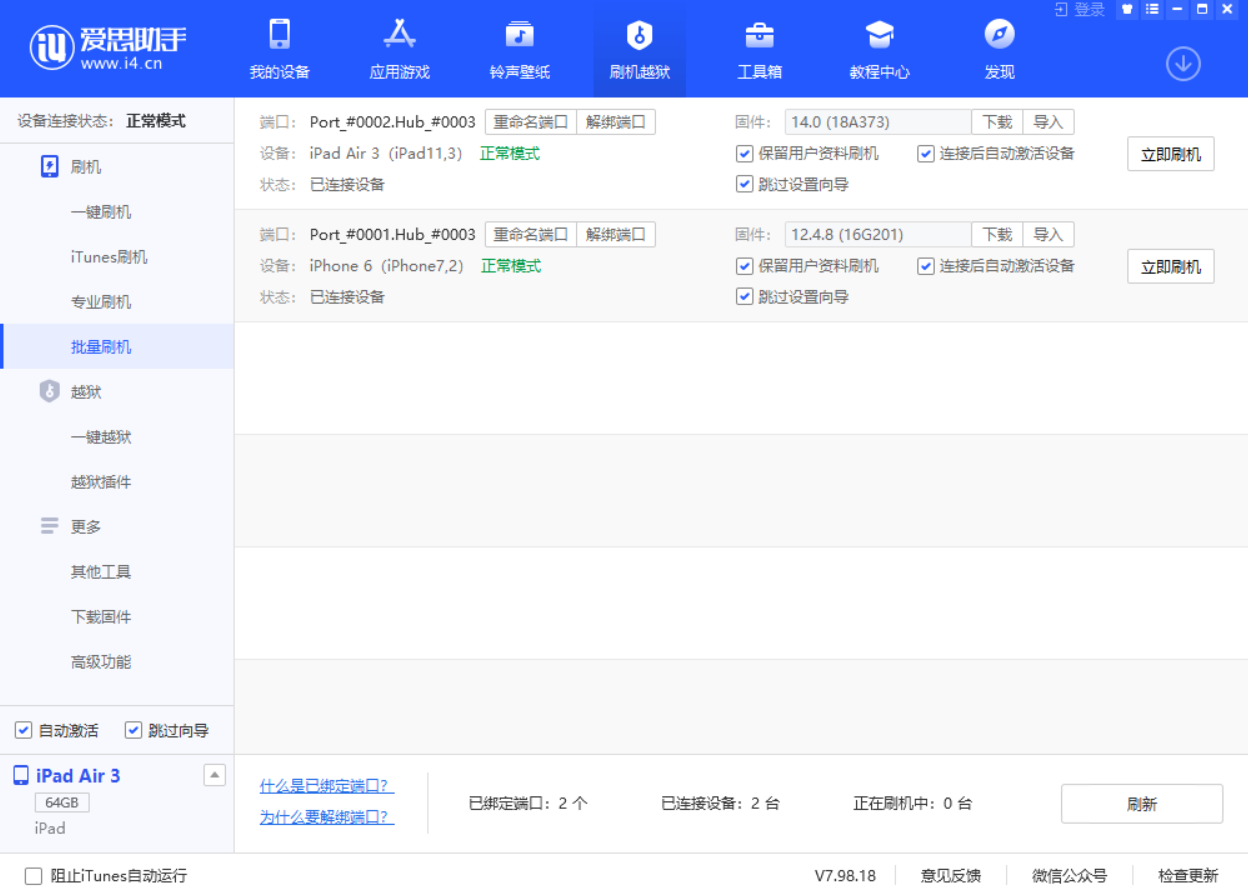
Task: Click 下载 for firmware 12.4.8 (16G201)
Action: 997,234
